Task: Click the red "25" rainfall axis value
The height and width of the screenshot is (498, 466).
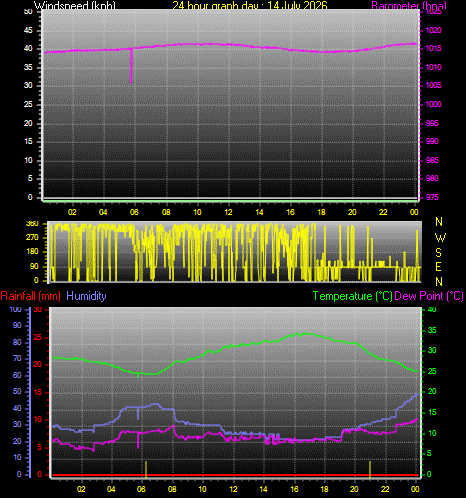Action: point(38,337)
